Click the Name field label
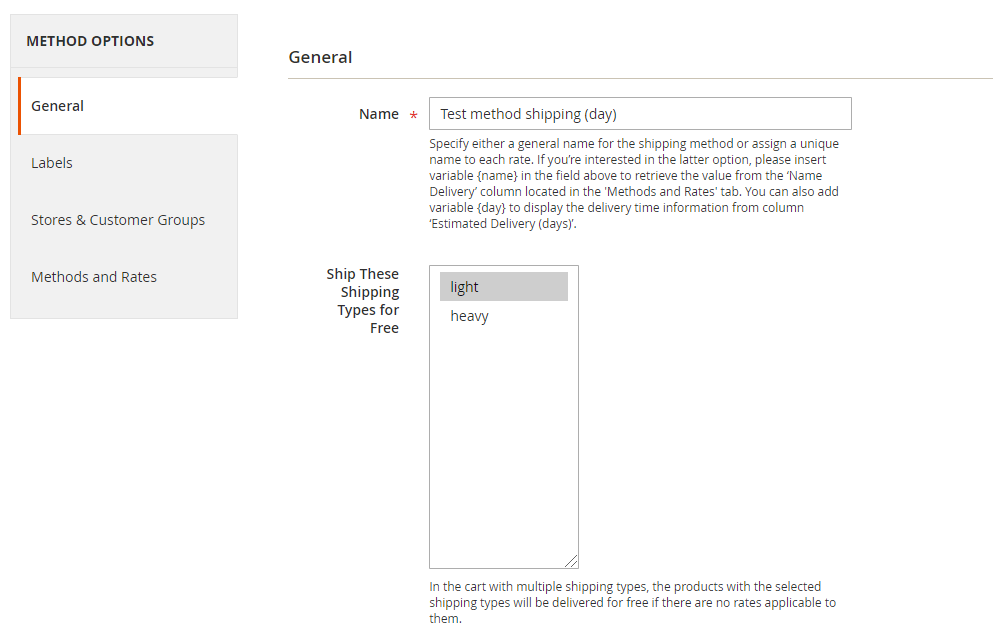This screenshot has width=995, height=638. [x=379, y=114]
